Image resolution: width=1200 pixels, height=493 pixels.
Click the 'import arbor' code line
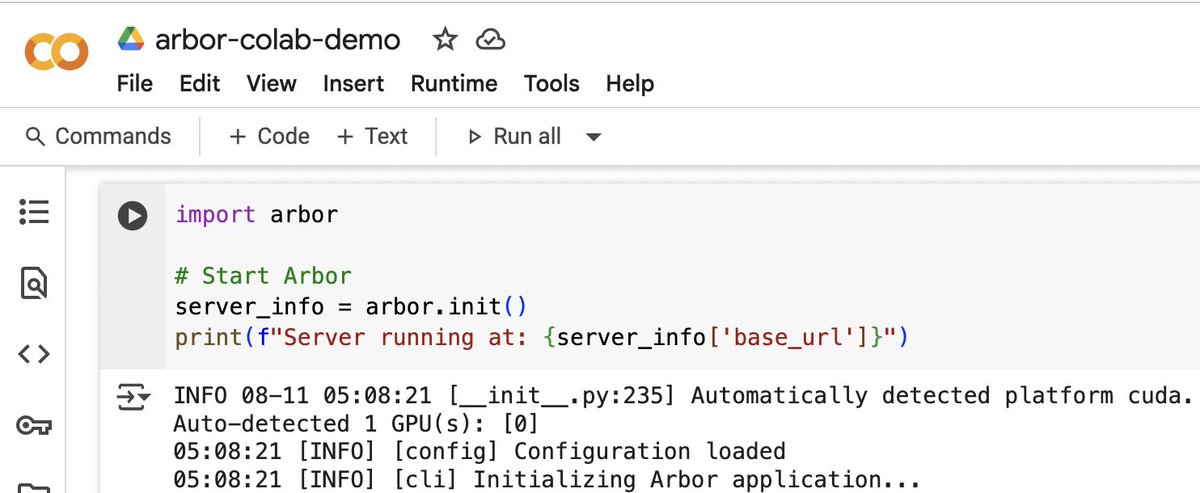257,214
